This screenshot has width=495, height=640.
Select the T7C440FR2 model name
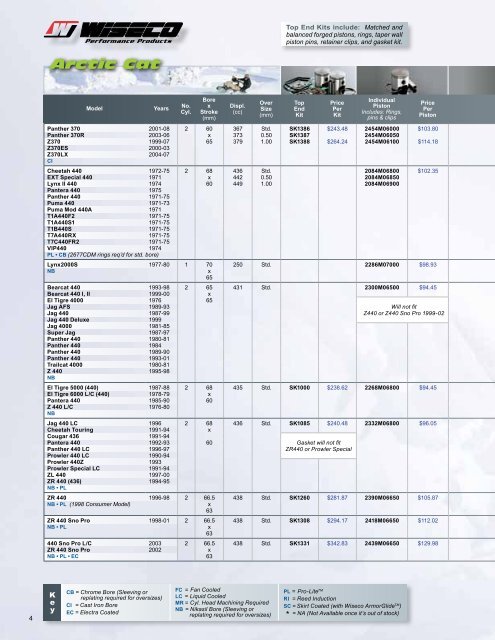coord(63,242)
